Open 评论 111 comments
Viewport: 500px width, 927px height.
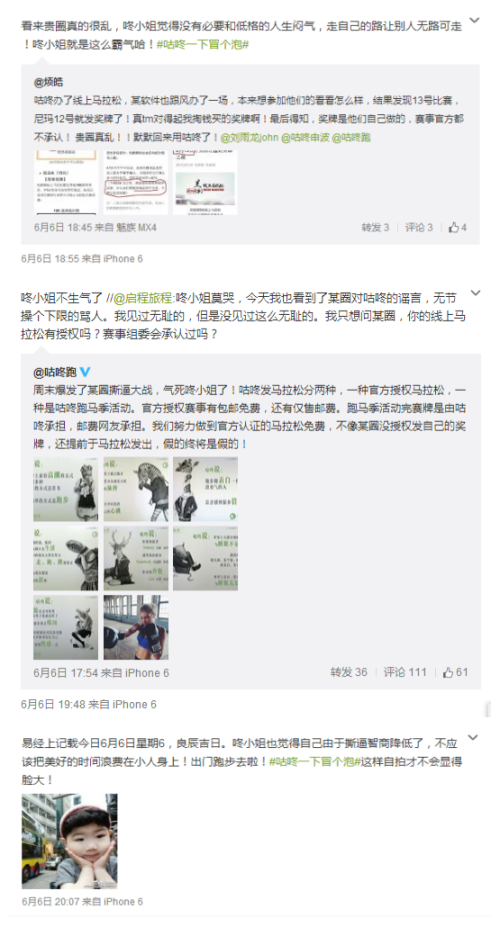(x=405, y=672)
